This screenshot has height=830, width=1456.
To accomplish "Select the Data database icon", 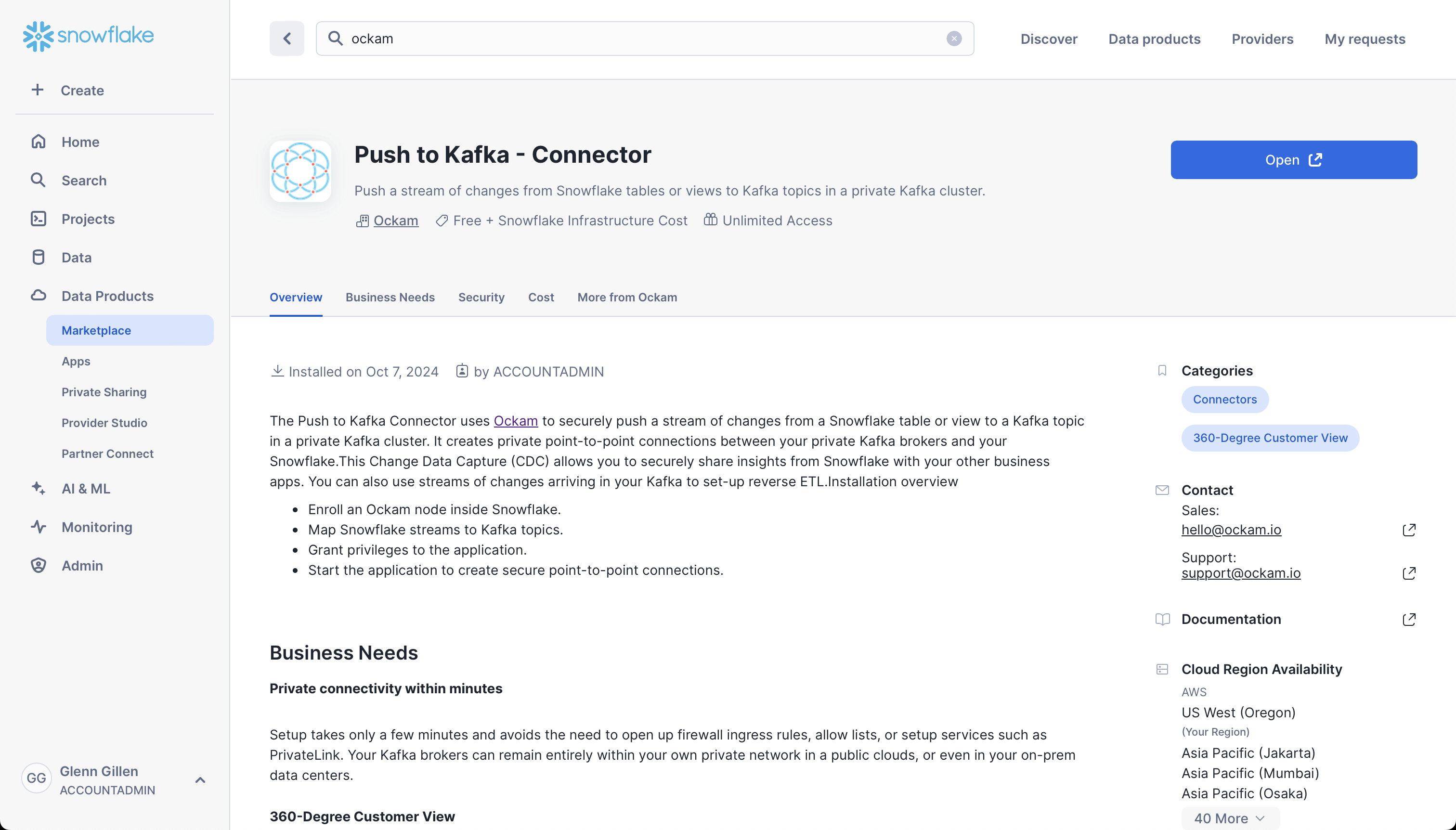I will 38,258.
